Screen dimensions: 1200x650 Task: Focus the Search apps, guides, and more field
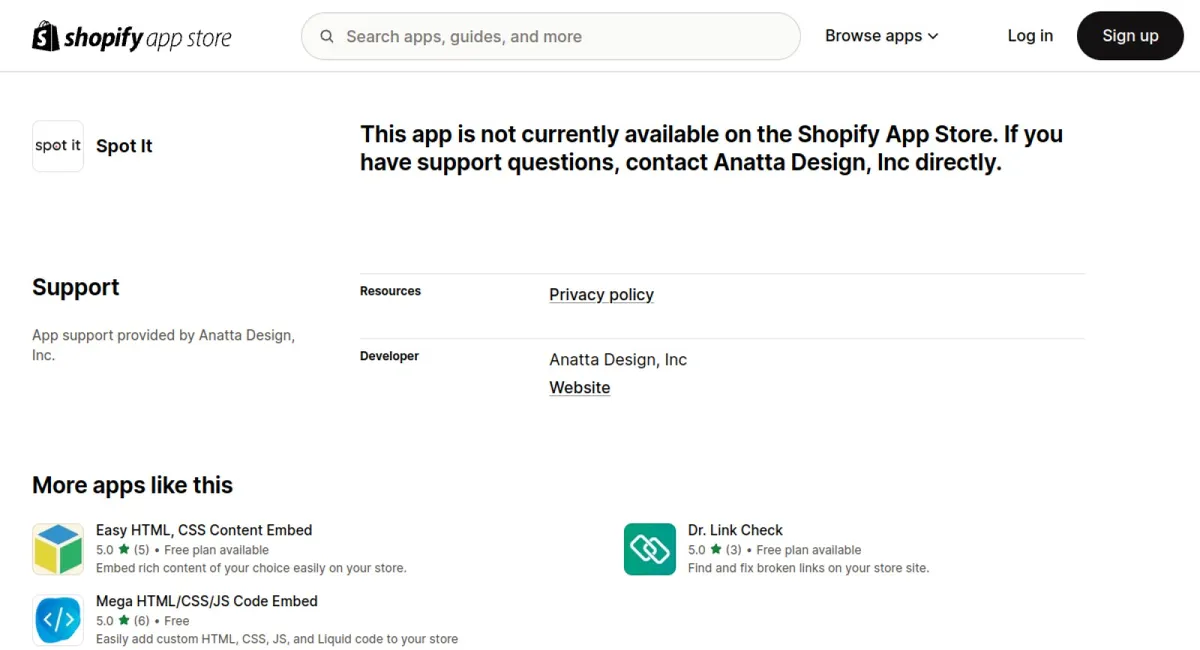coord(551,36)
